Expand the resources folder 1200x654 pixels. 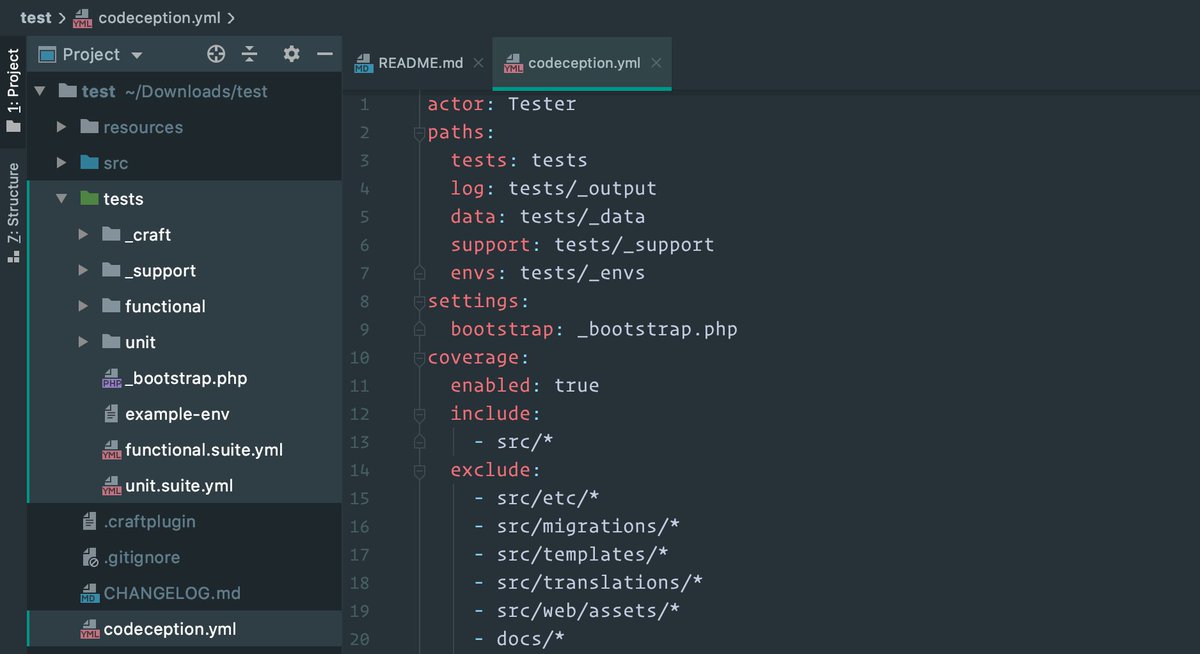click(62, 127)
